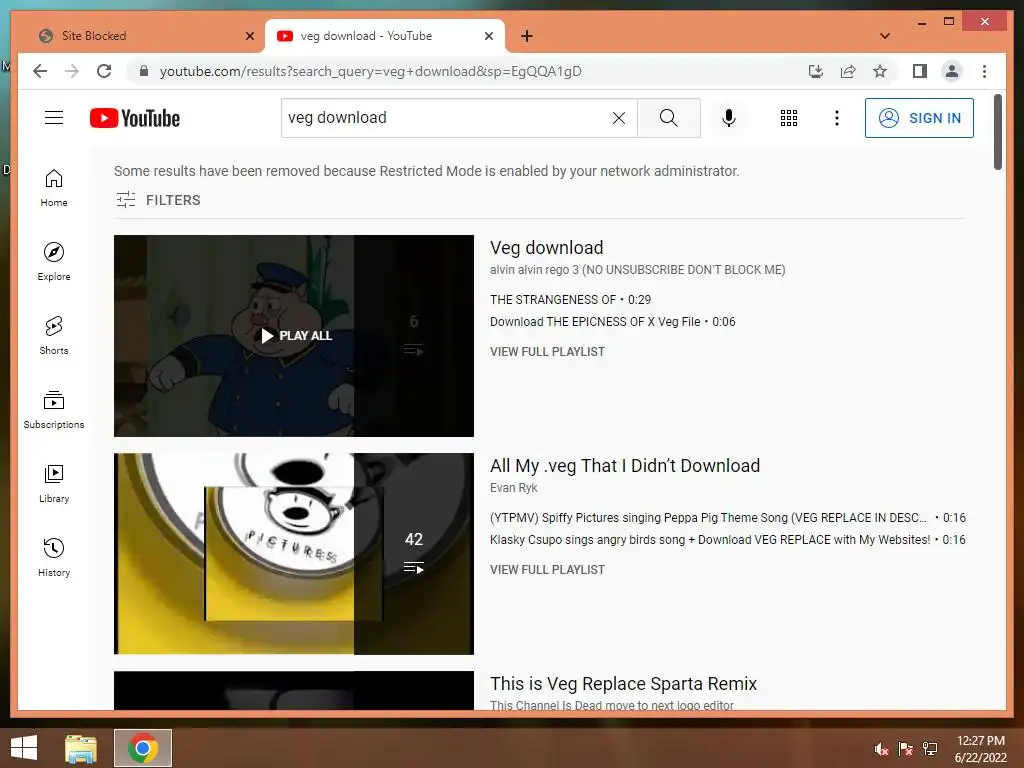Open Explore in sidebar
This screenshot has width=1024, height=768.
pyautogui.click(x=54, y=262)
